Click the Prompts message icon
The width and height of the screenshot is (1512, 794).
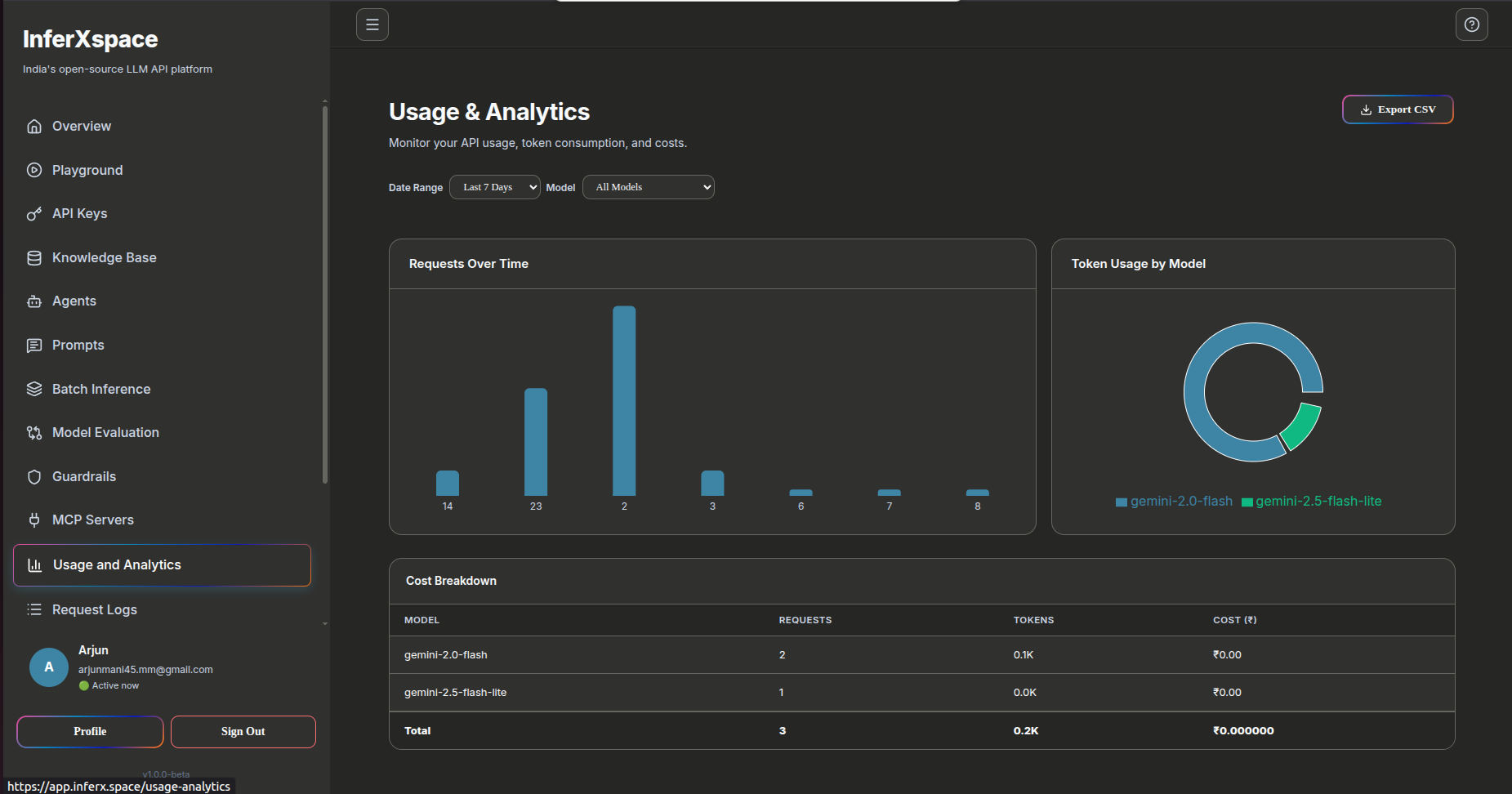coord(34,346)
